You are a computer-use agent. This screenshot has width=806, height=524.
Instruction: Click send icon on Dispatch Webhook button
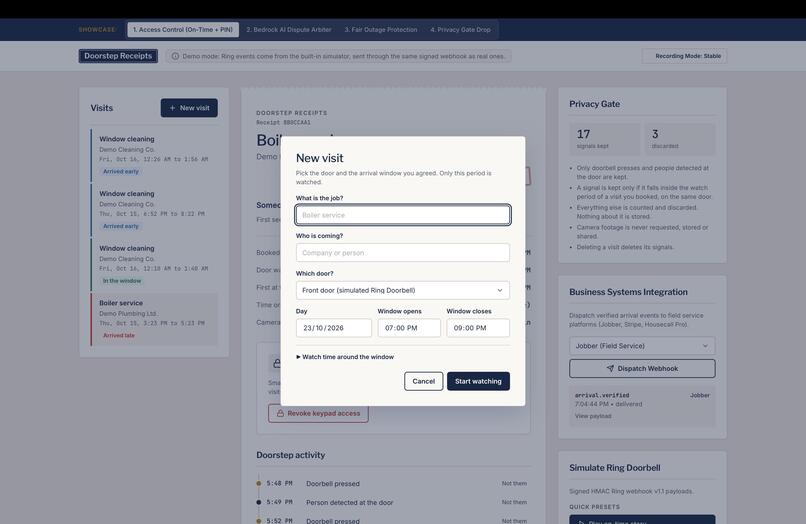coord(610,368)
